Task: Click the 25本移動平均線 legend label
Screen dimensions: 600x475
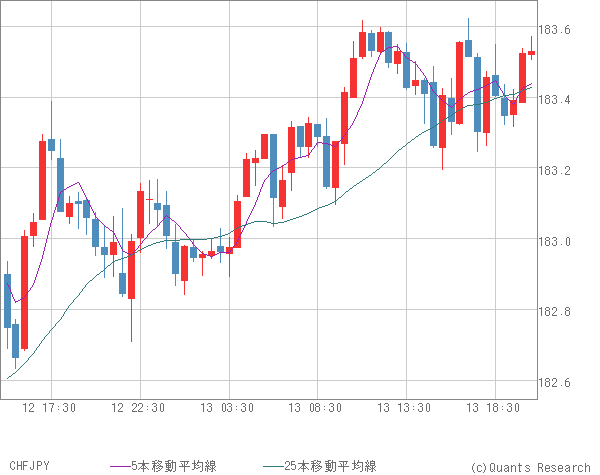Action: [x=330, y=466]
